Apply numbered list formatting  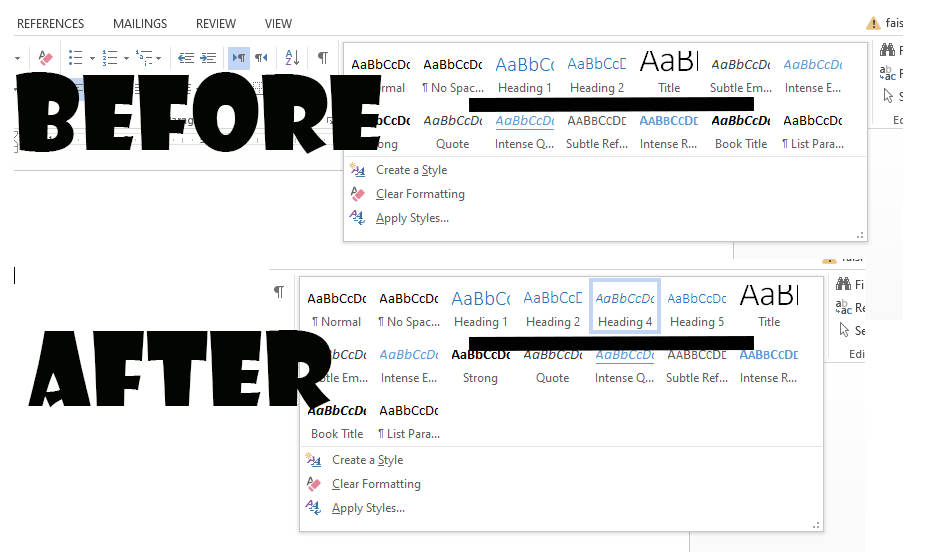coord(108,58)
